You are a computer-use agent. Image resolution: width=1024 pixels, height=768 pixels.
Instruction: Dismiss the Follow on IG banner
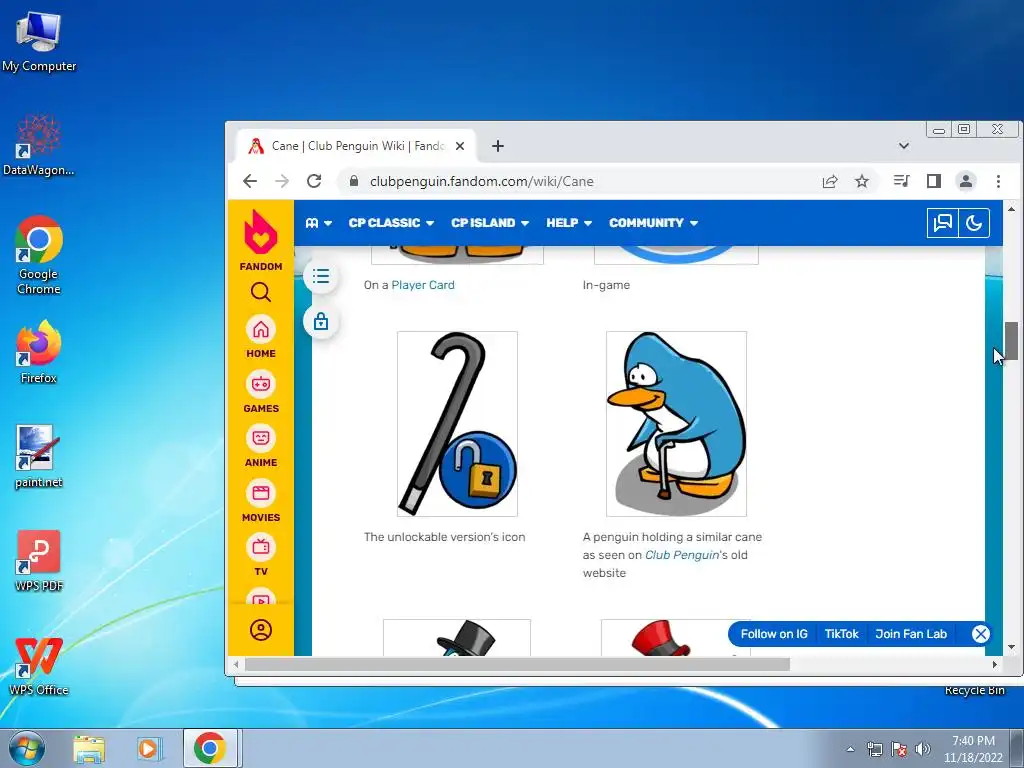pos(980,633)
